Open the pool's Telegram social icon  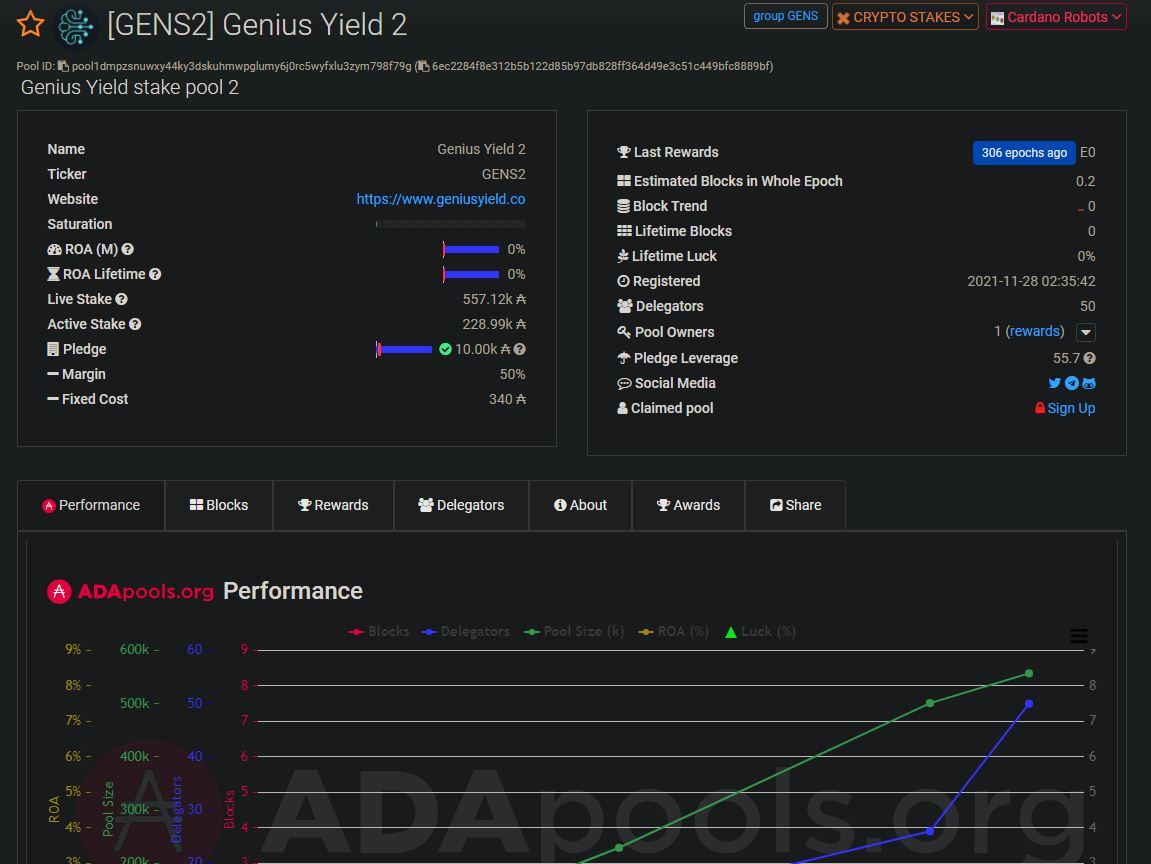(x=1072, y=383)
